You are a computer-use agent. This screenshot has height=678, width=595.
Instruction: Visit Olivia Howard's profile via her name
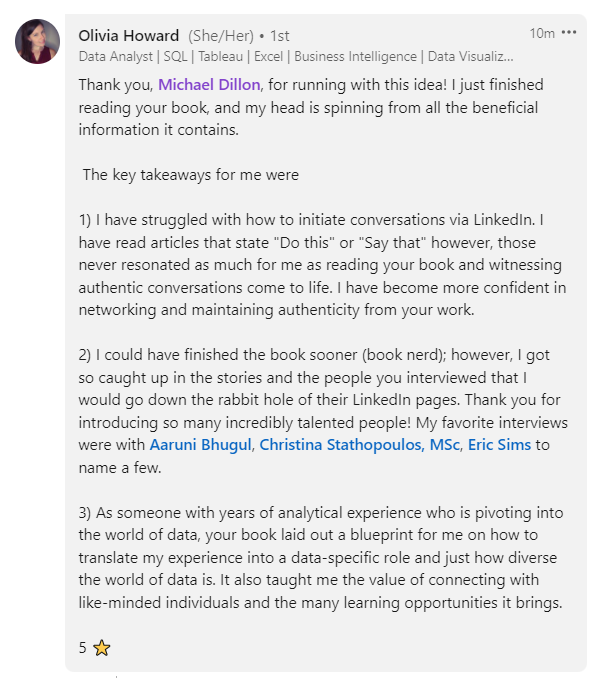point(128,35)
